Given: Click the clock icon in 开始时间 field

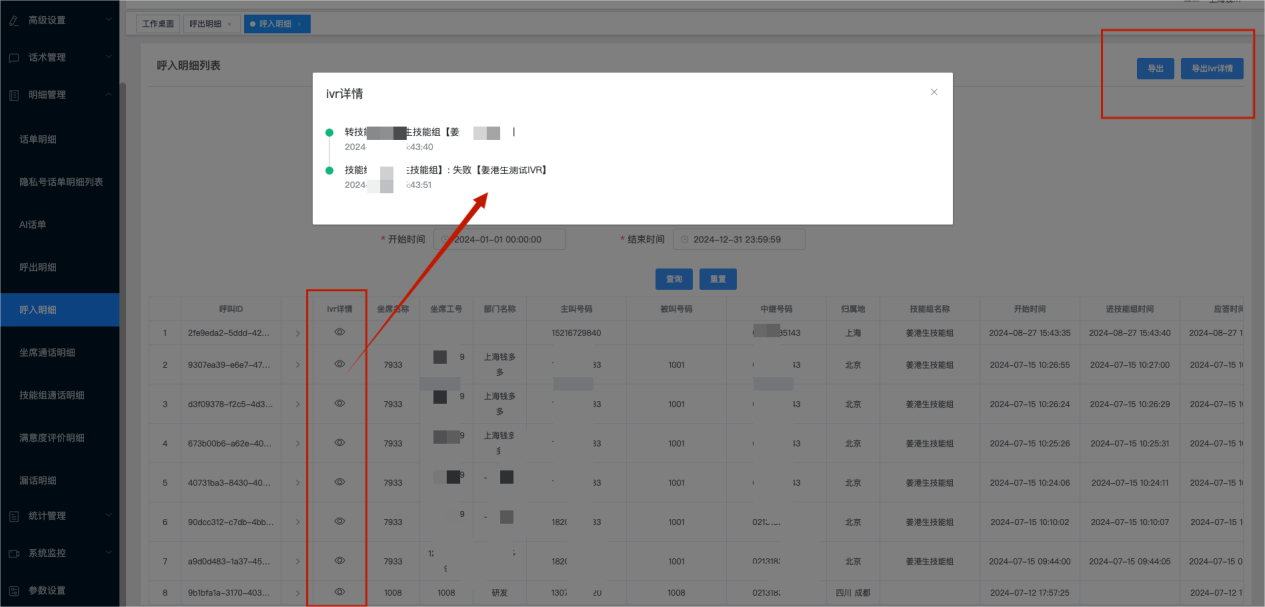Looking at the screenshot, I should pos(445,240).
